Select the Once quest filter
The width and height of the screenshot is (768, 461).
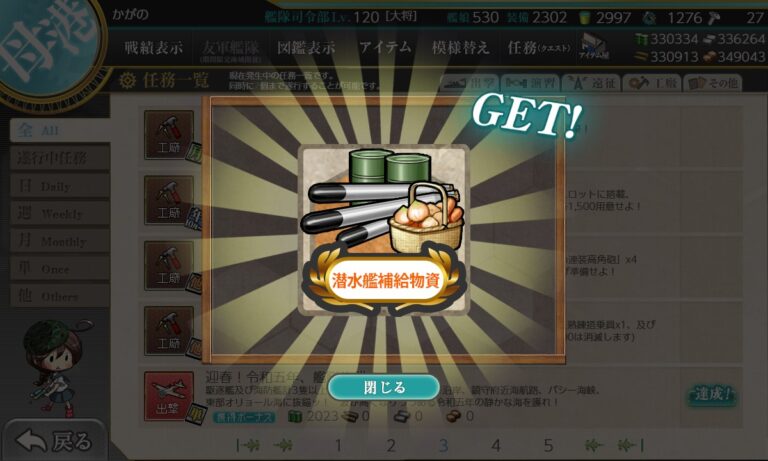60,268
